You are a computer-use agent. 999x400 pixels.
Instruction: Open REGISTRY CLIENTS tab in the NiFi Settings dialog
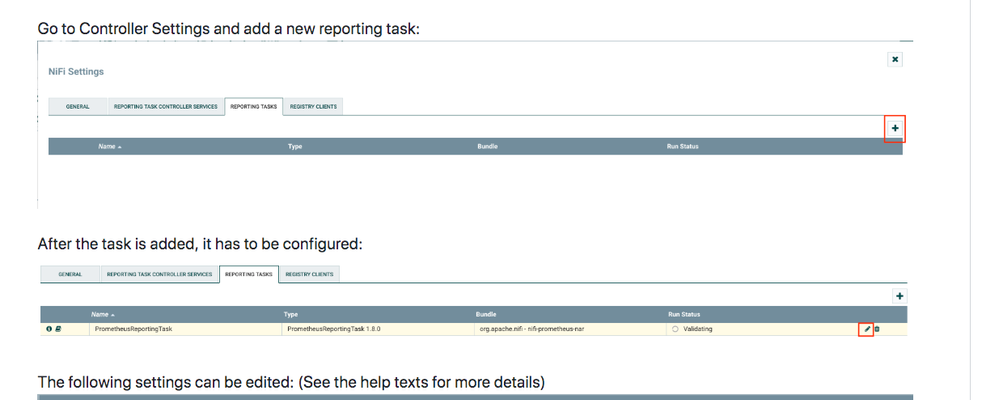313,106
